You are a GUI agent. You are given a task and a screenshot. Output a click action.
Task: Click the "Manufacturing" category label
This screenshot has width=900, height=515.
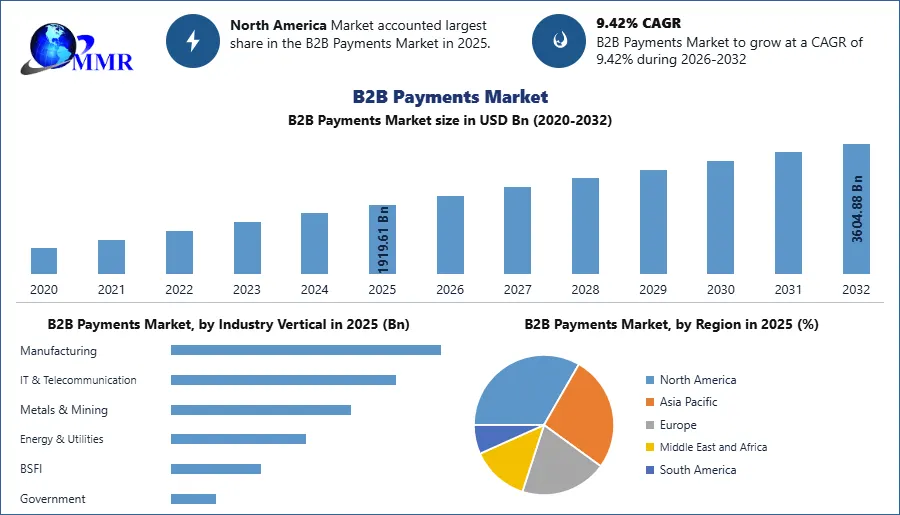pyautogui.click(x=59, y=351)
